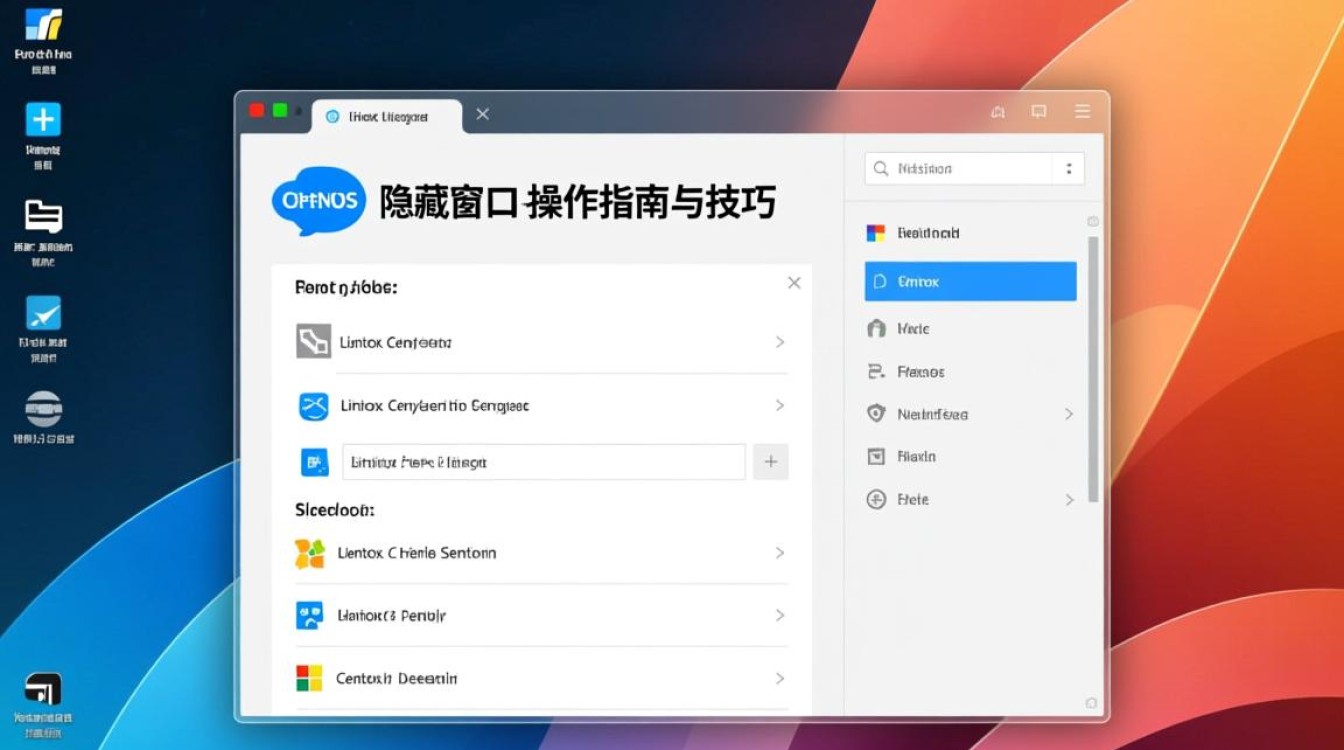The height and width of the screenshot is (750, 1344).
Task: Click the blue rounded icon of Lintox Cenyberitio
Action: coord(313,406)
